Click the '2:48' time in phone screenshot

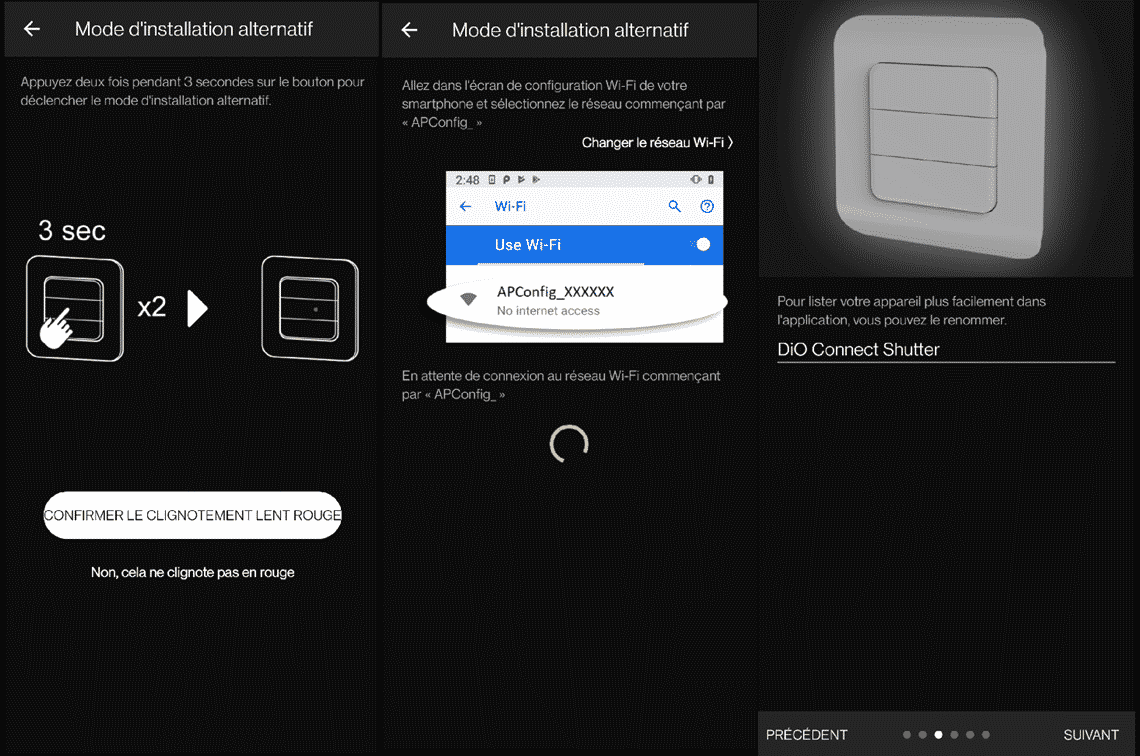[x=467, y=180]
